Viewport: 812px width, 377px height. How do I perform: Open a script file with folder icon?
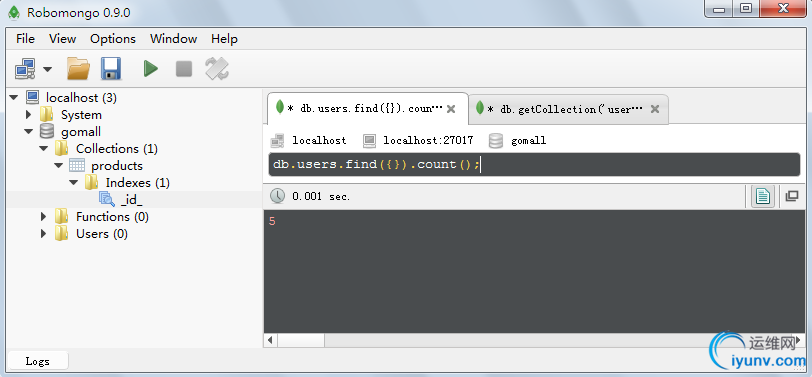click(x=79, y=68)
